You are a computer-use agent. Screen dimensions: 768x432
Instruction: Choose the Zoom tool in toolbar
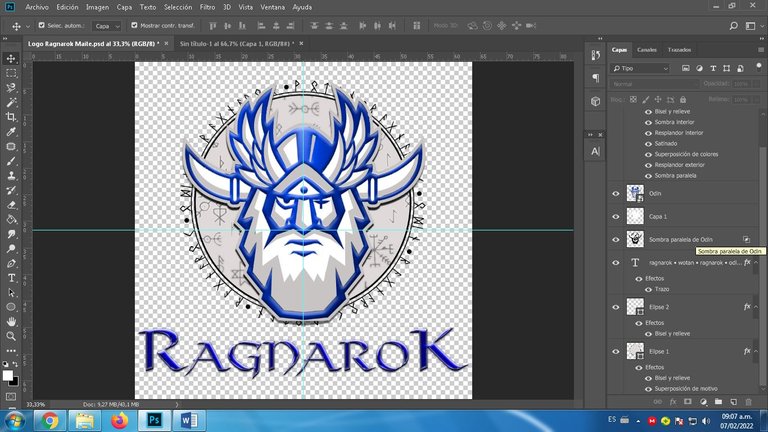coord(11,336)
